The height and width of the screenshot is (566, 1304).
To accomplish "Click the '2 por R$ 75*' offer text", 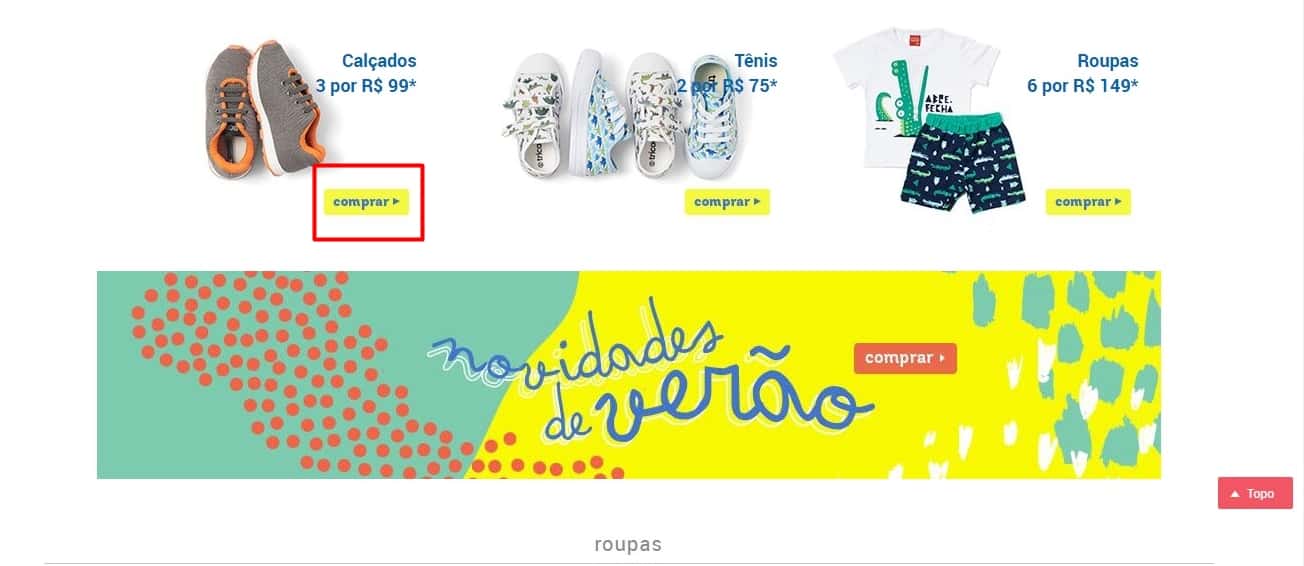I will coord(727,86).
